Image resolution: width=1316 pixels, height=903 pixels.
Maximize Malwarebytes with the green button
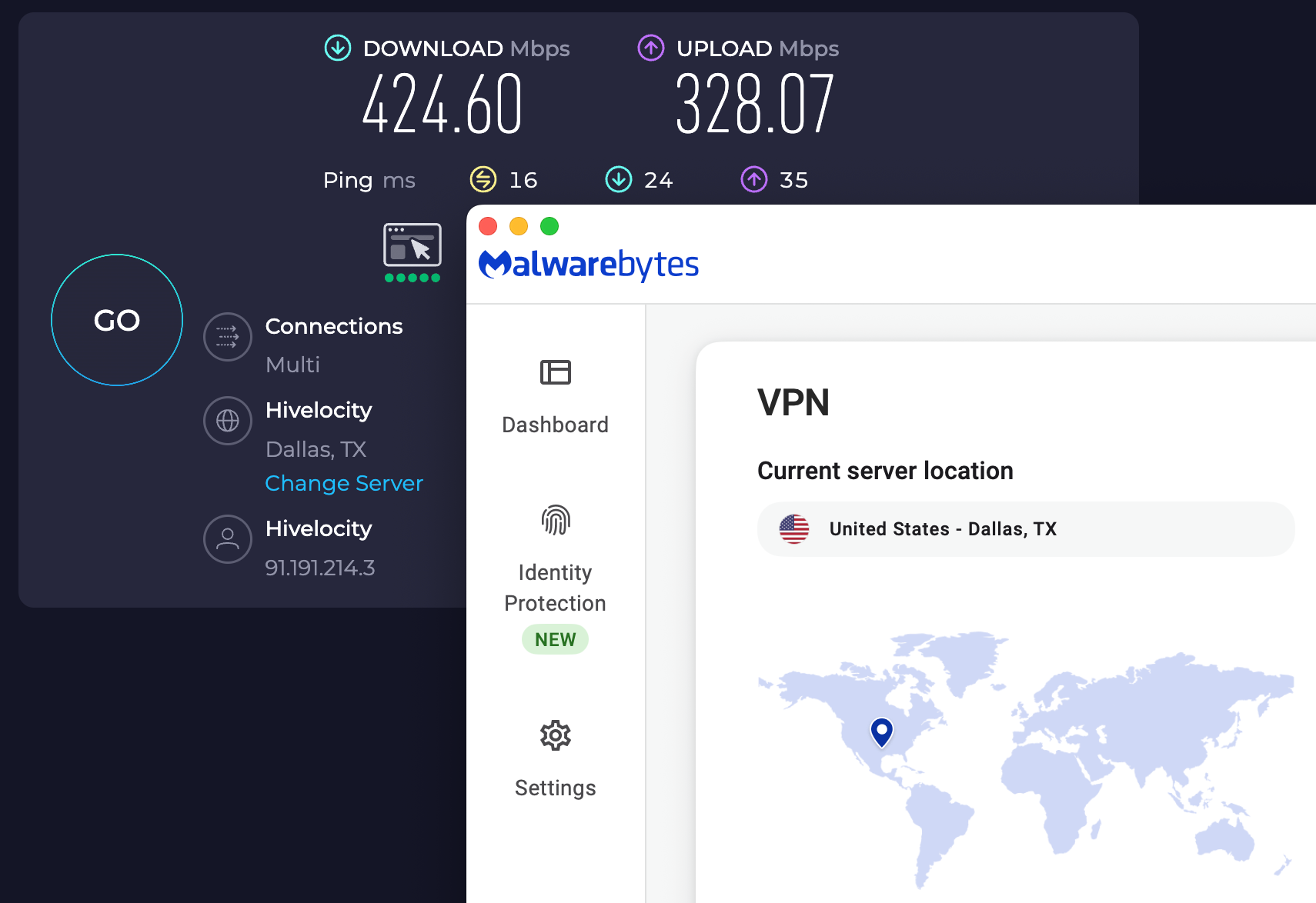549,226
